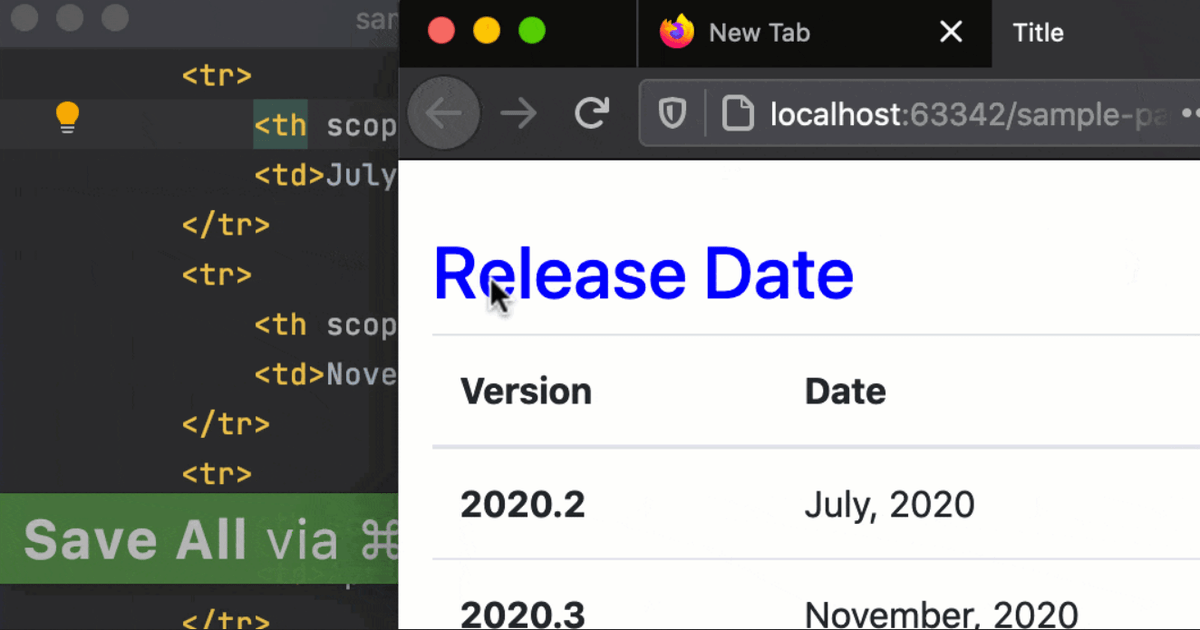Click the closing tr tag in the editor
The image size is (1200, 630).
(x=226, y=224)
